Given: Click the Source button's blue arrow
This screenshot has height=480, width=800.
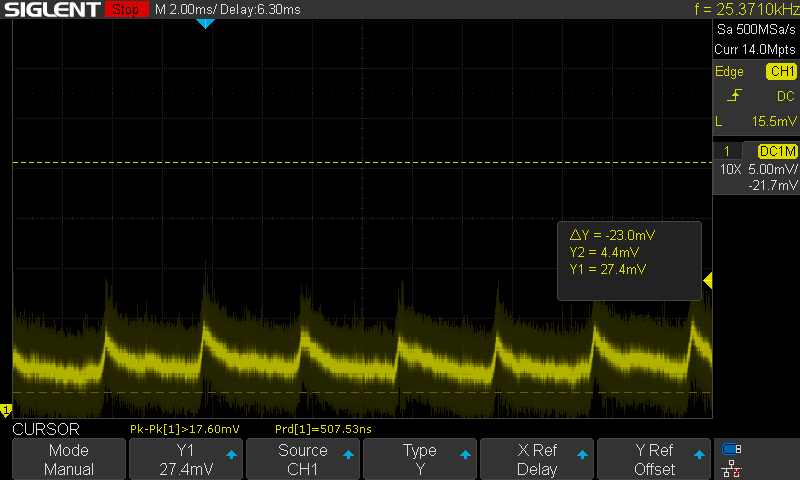Looking at the screenshot, I should [348, 454].
